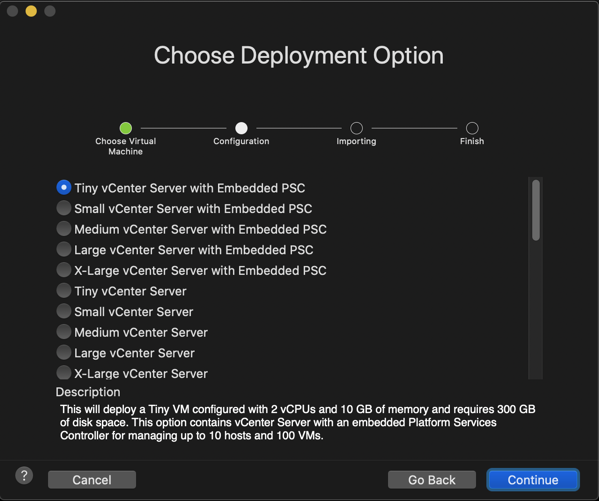Click the description paragraph about Tiny VM
Viewport: 599px width, 501px height.
298,422
